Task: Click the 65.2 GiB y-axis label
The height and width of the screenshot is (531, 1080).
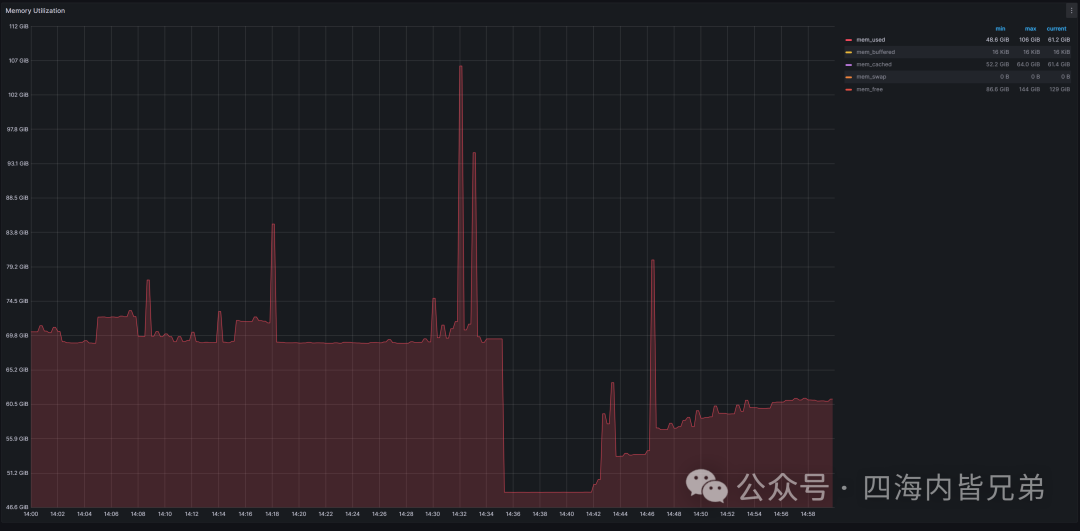Action: [x=19, y=370]
